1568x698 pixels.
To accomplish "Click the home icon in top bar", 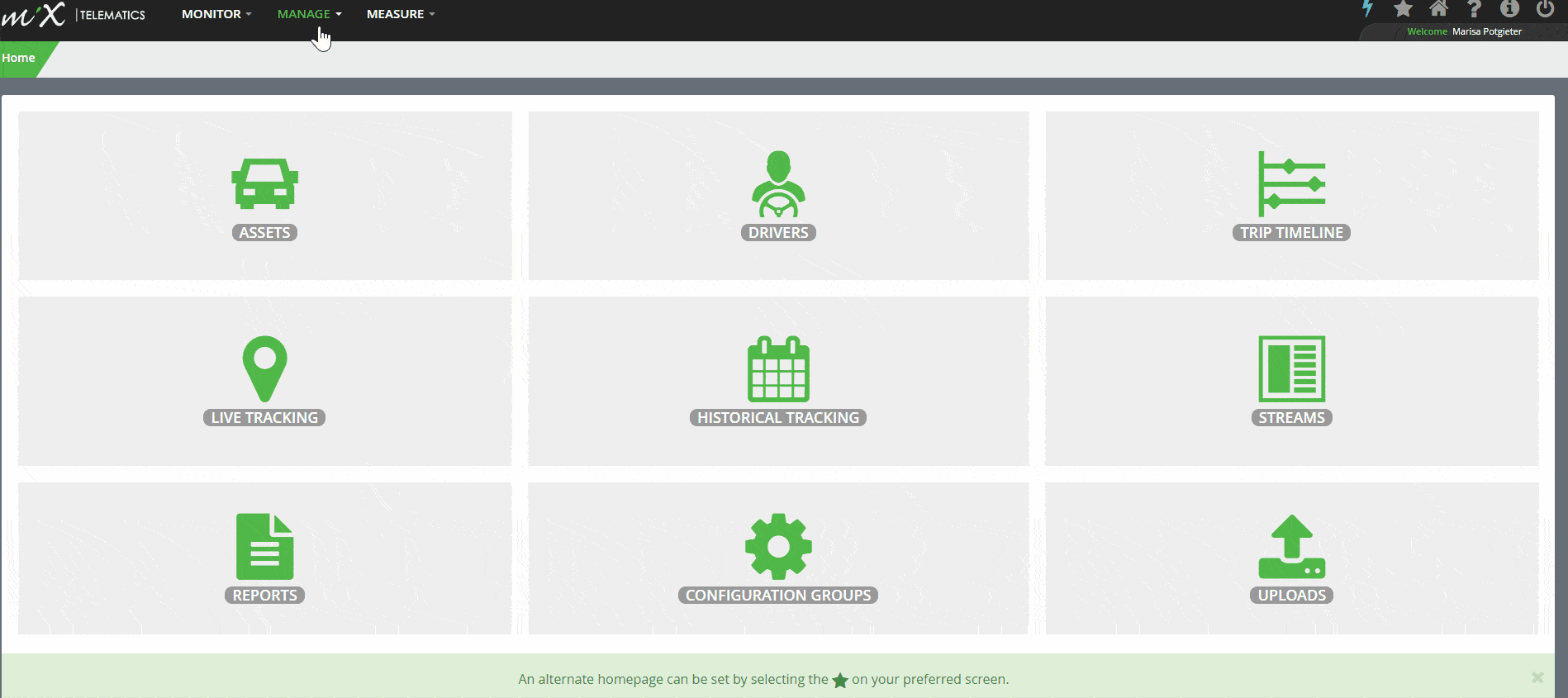I will (1438, 9).
